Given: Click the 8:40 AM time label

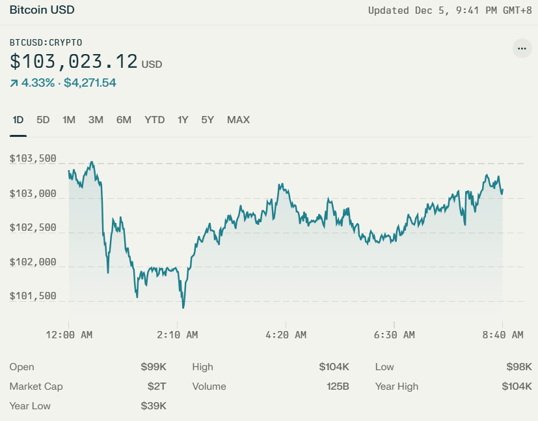Looking at the screenshot, I should tap(503, 335).
